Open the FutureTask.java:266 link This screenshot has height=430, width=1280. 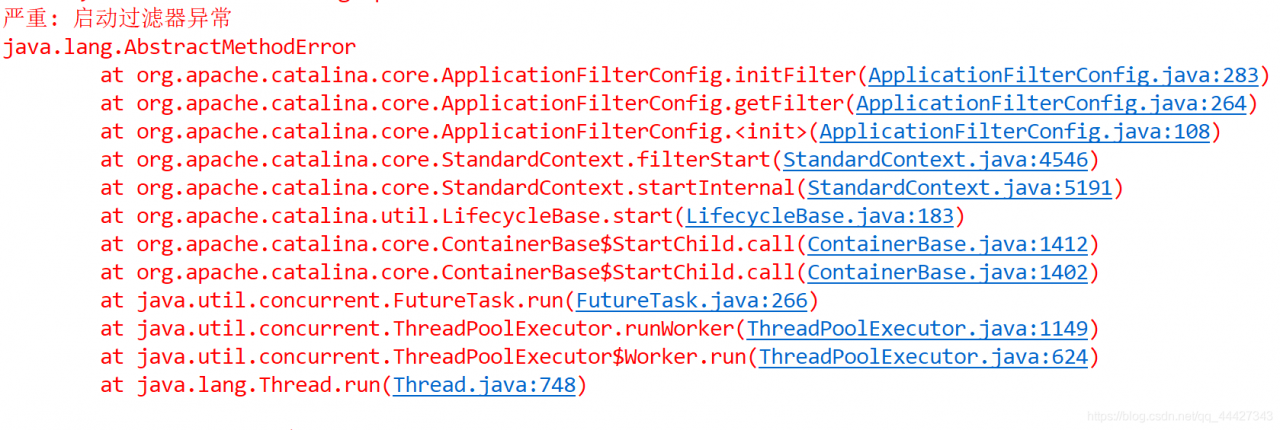[x=691, y=300]
